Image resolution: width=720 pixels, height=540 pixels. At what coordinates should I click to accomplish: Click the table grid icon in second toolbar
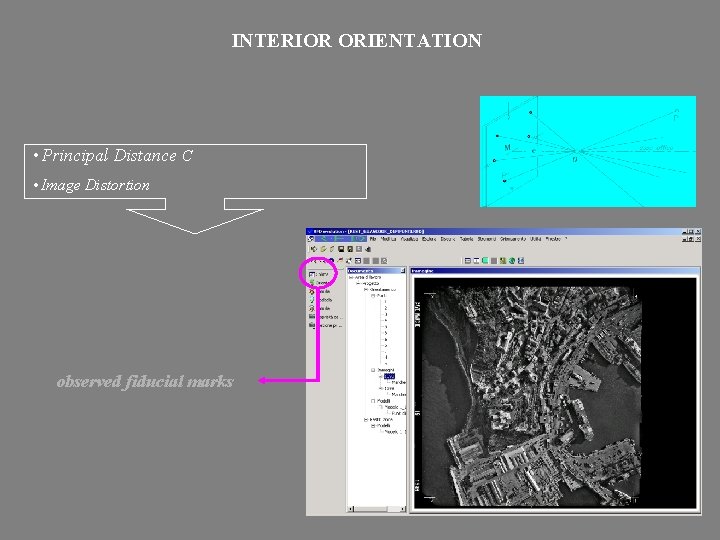tap(358, 261)
